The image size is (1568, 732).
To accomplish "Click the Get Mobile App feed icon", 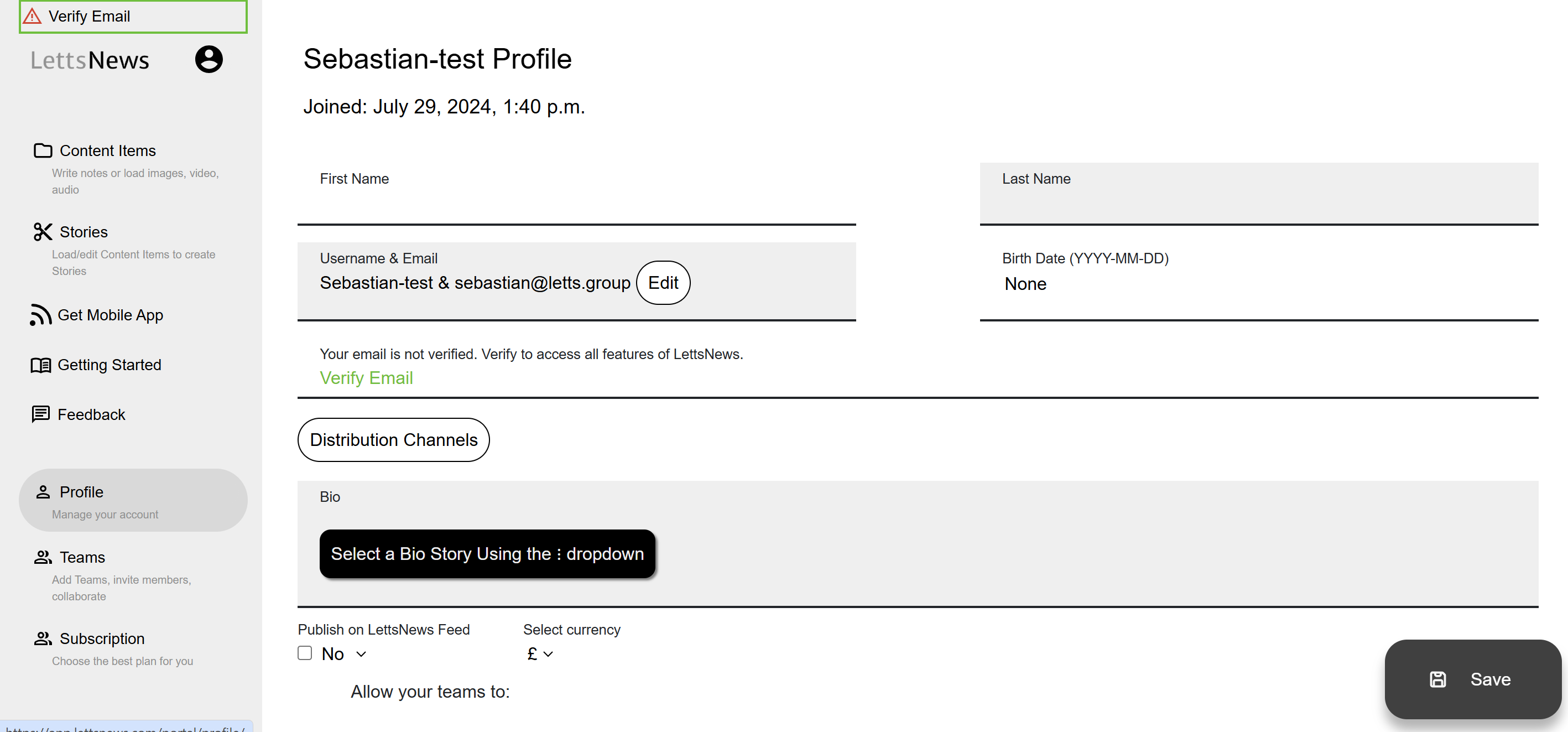I will pyautogui.click(x=41, y=315).
